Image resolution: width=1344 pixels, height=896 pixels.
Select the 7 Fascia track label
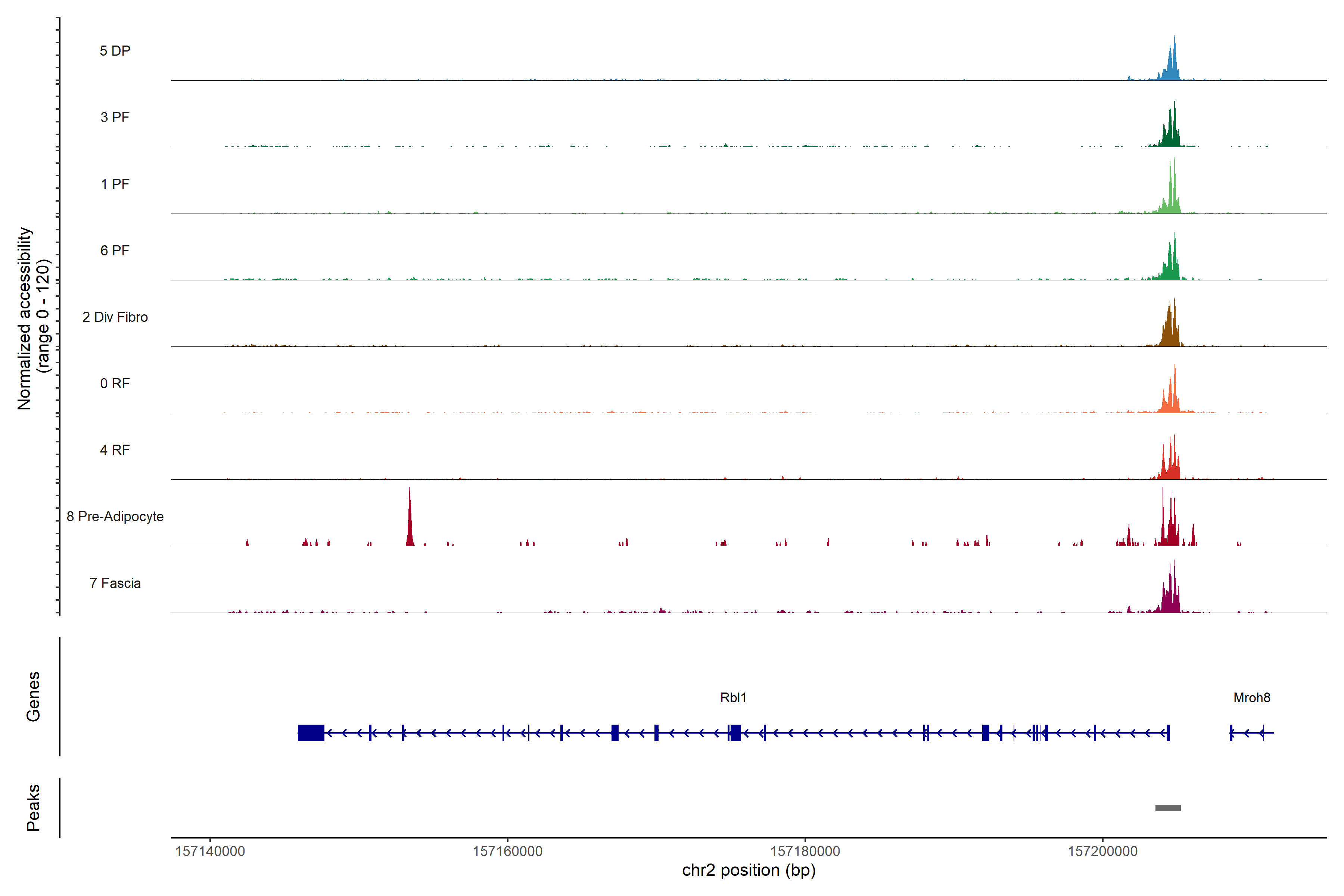(115, 583)
